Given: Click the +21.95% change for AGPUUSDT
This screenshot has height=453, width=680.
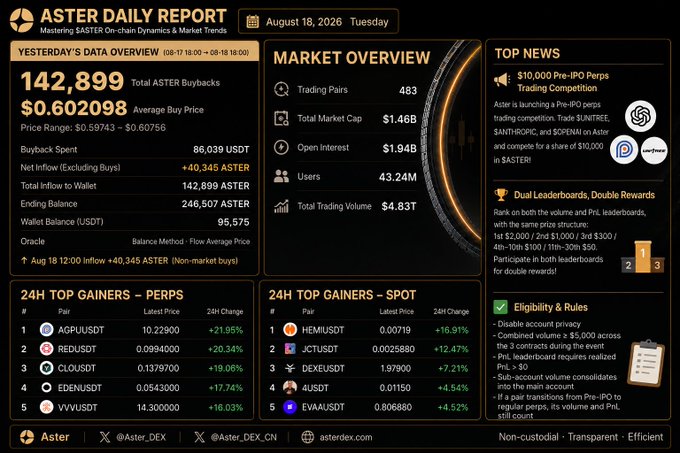Looking at the screenshot, I should pos(226,330).
